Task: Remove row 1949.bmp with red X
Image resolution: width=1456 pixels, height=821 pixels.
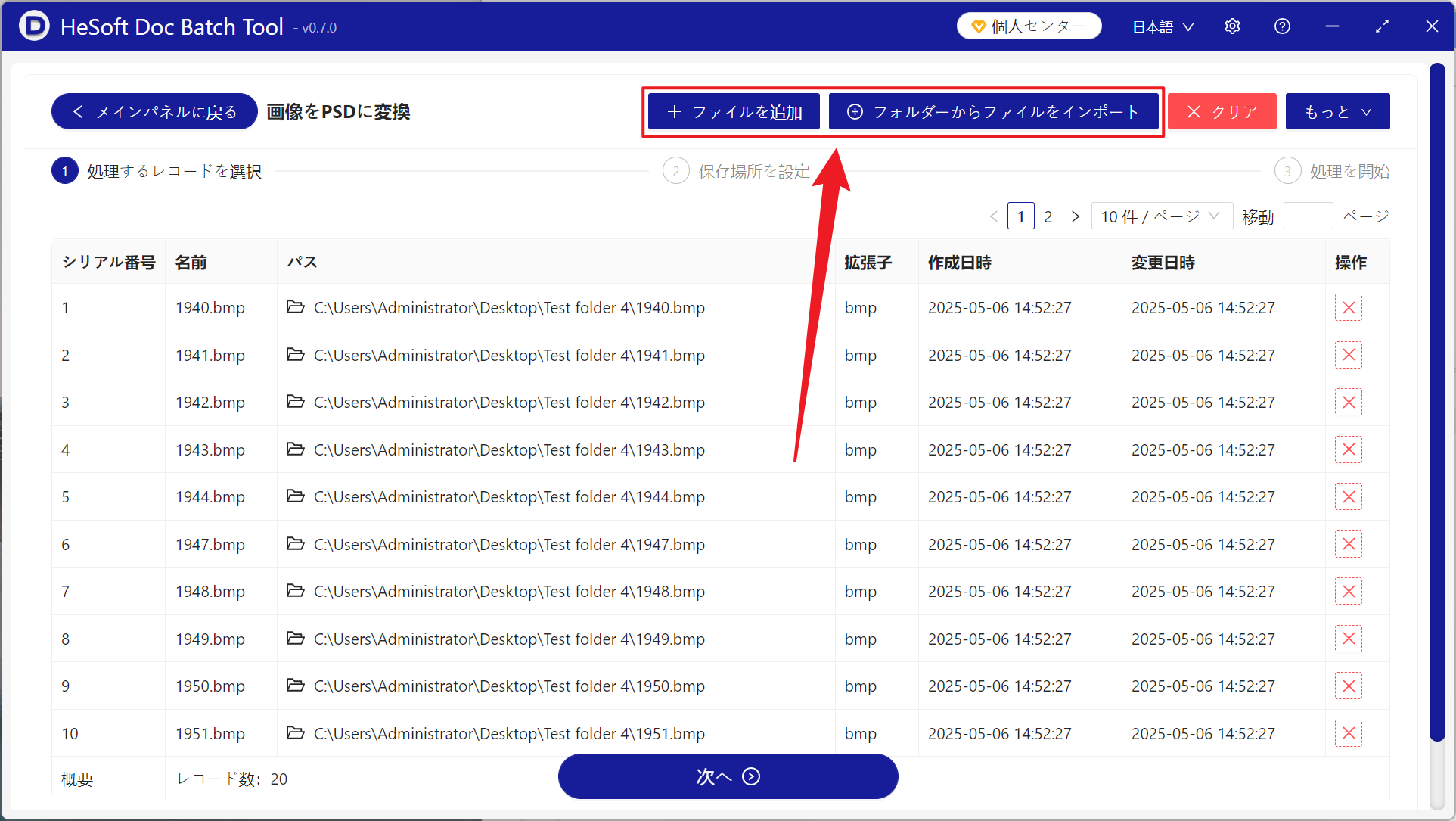Action: coord(1349,639)
